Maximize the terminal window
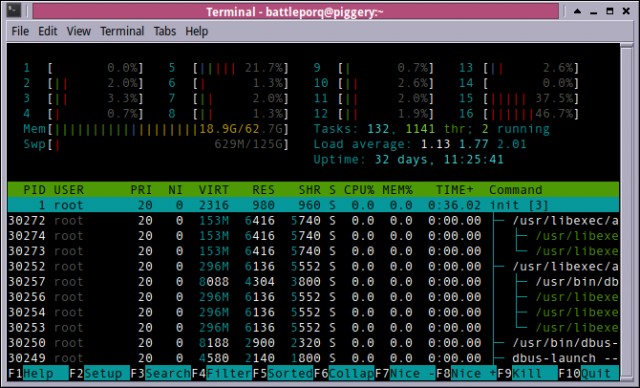This screenshot has width=640, height=388. (x=610, y=11)
